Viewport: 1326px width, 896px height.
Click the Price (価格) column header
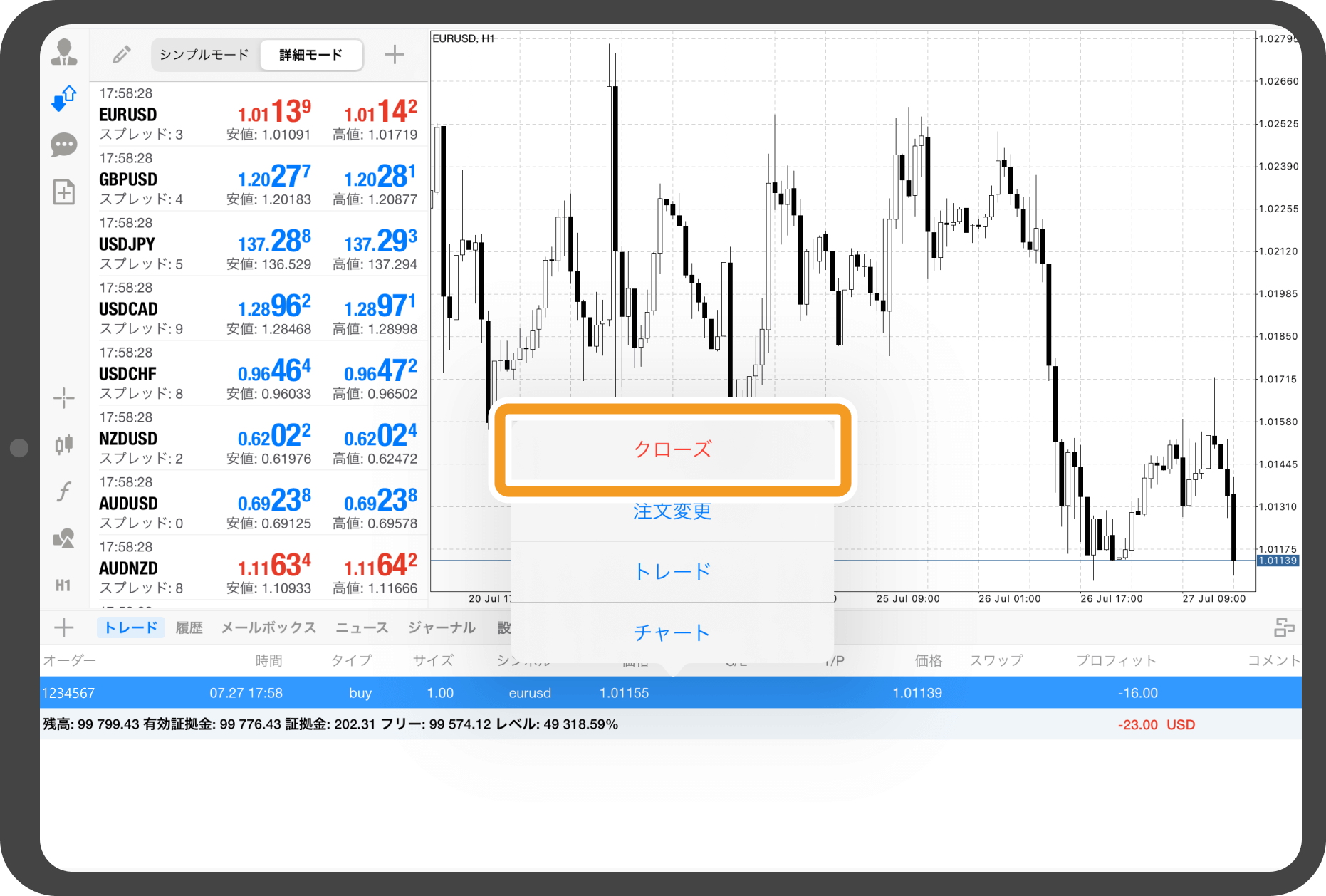click(x=929, y=660)
